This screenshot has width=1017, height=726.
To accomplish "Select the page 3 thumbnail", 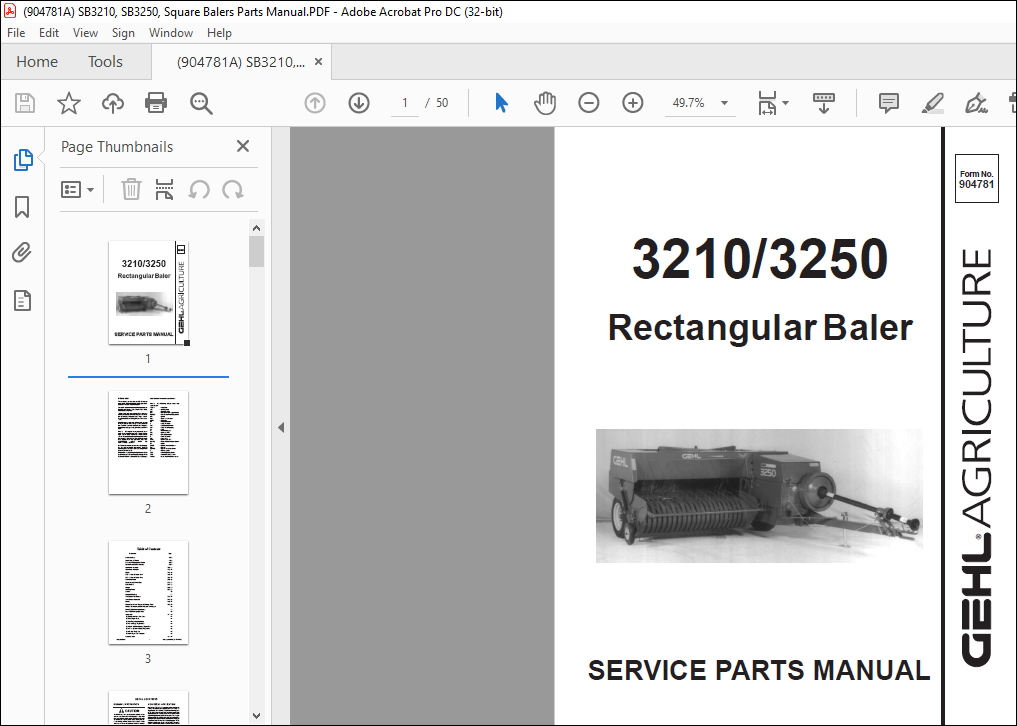I will (x=149, y=592).
